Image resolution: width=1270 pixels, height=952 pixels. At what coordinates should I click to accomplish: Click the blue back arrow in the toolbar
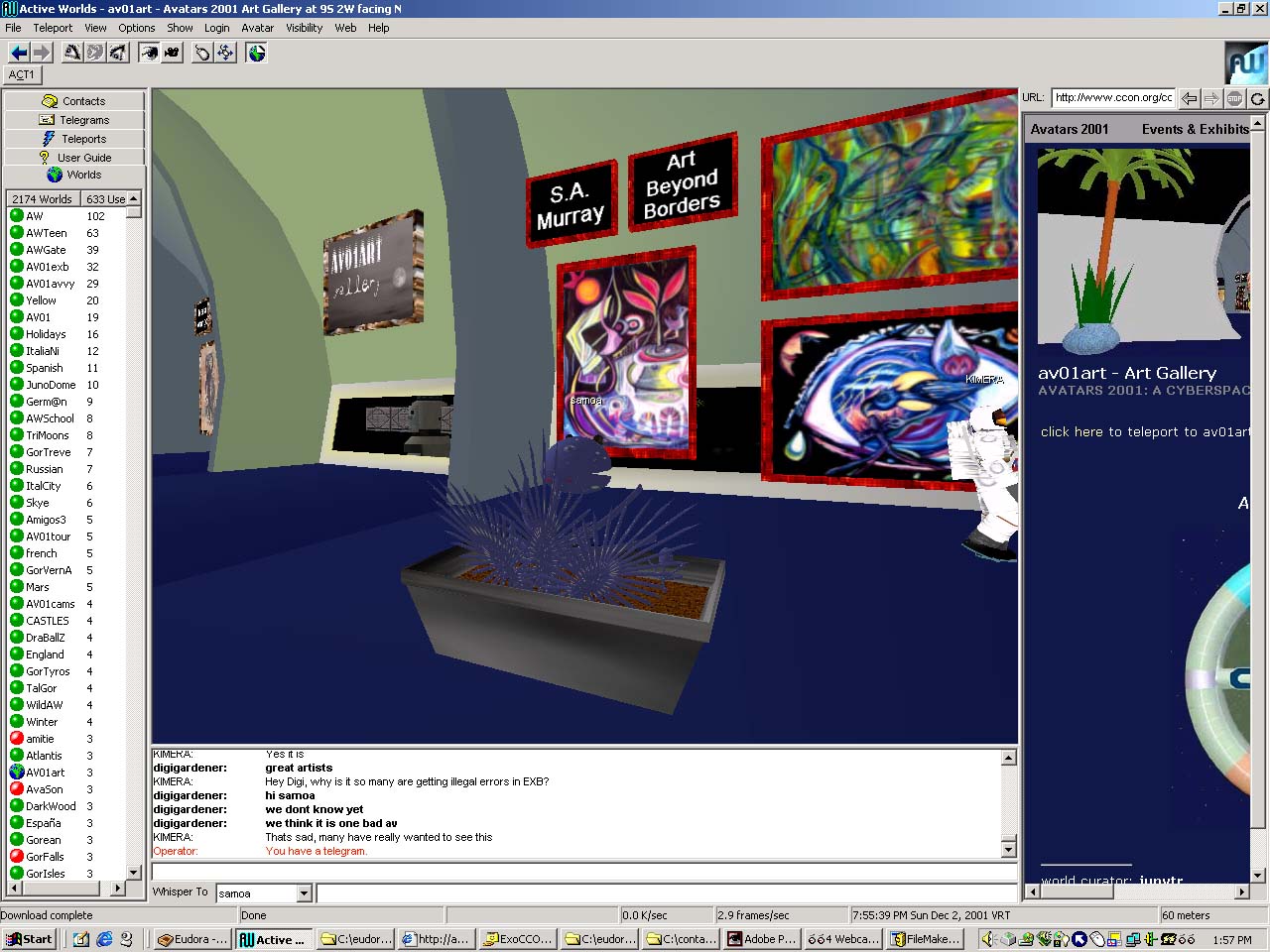[18, 53]
